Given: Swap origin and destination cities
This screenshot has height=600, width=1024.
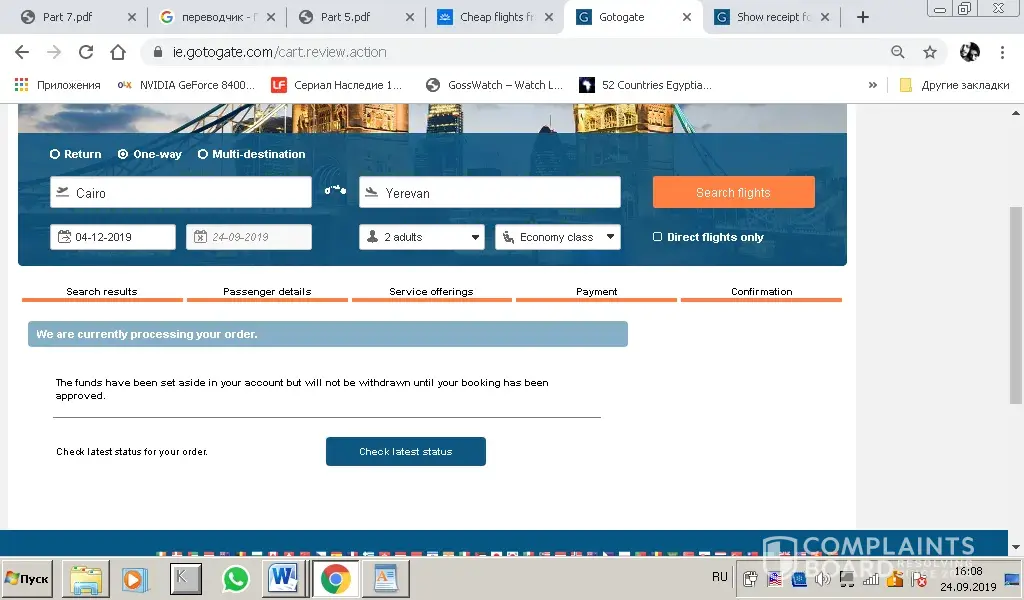Looking at the screenshot, I should 335,190.
